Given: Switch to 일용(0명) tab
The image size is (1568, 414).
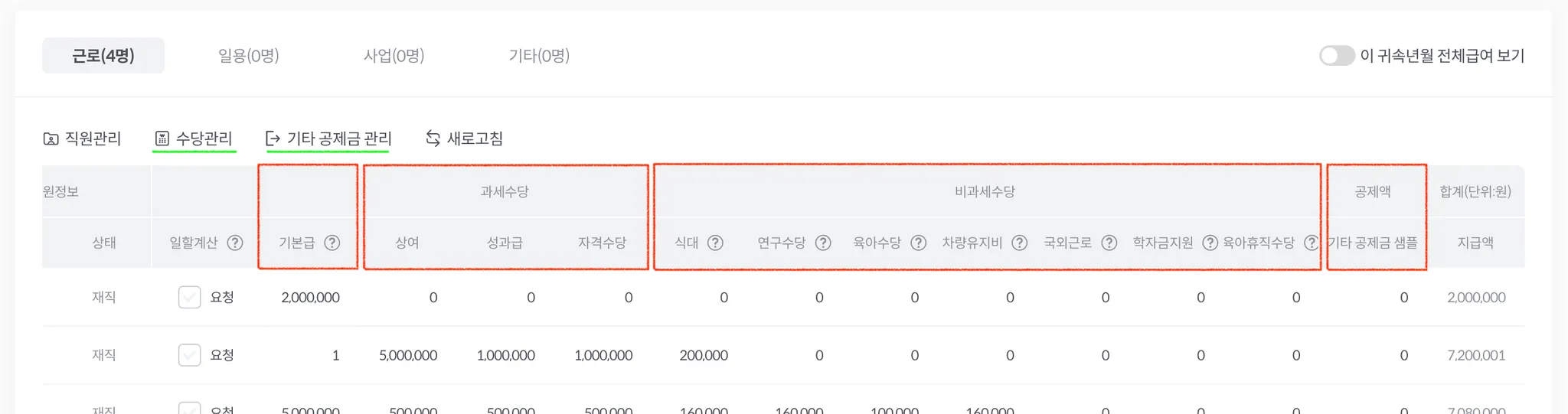Looking at the screenshot, I should [x=248, y=56].
